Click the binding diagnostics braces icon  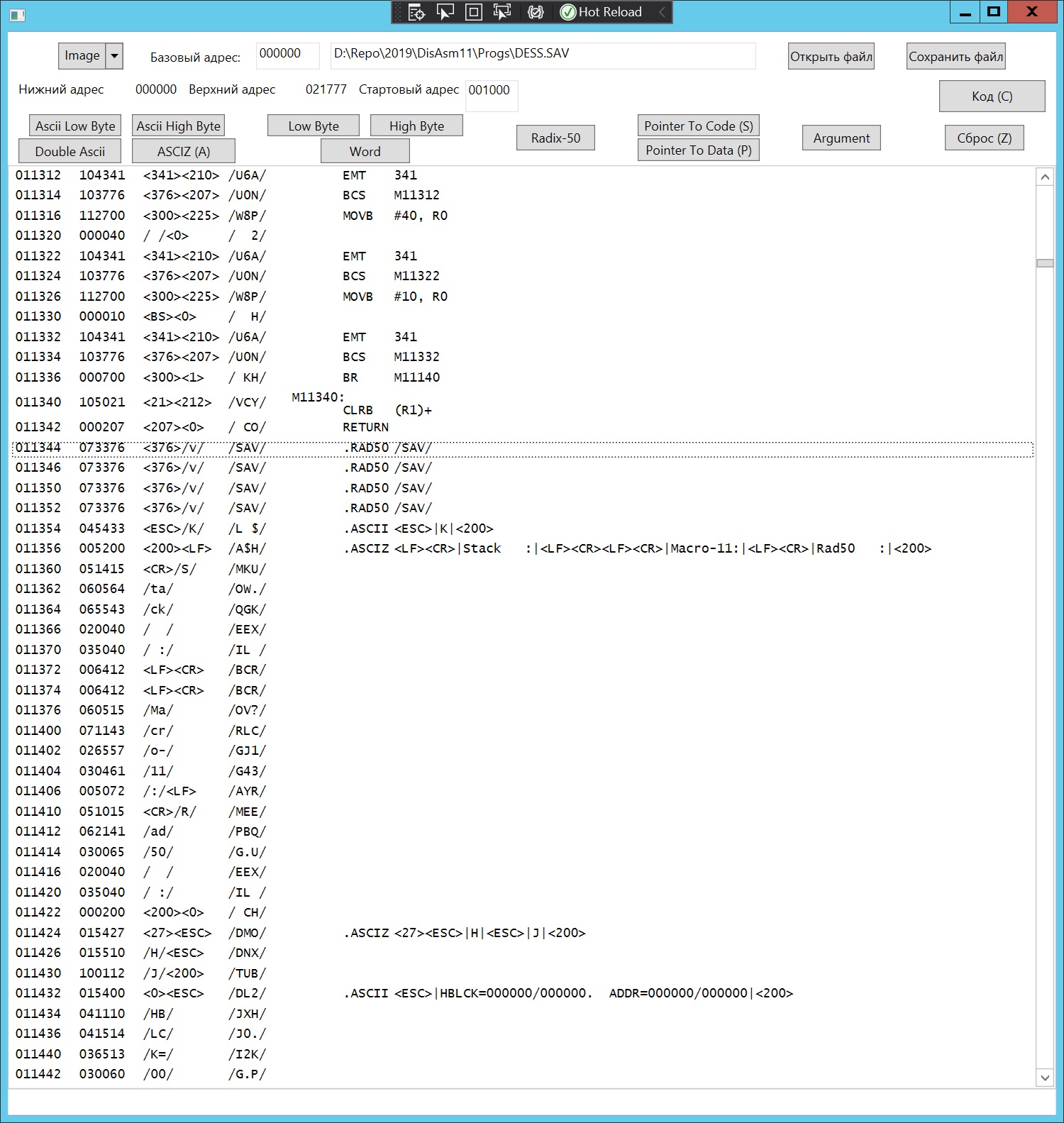(536, 12)
